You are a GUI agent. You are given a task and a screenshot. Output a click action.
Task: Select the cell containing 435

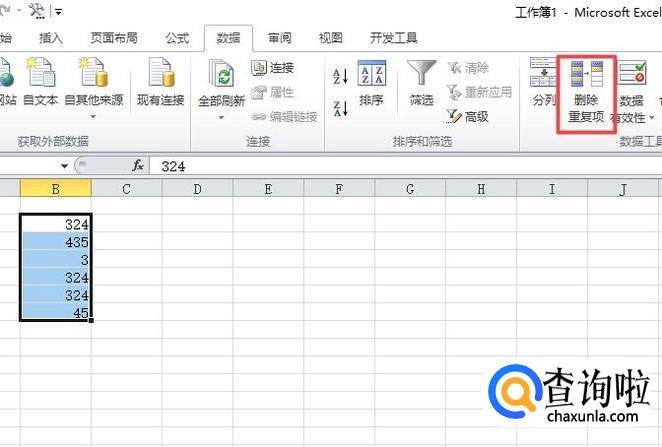point(56,242)
